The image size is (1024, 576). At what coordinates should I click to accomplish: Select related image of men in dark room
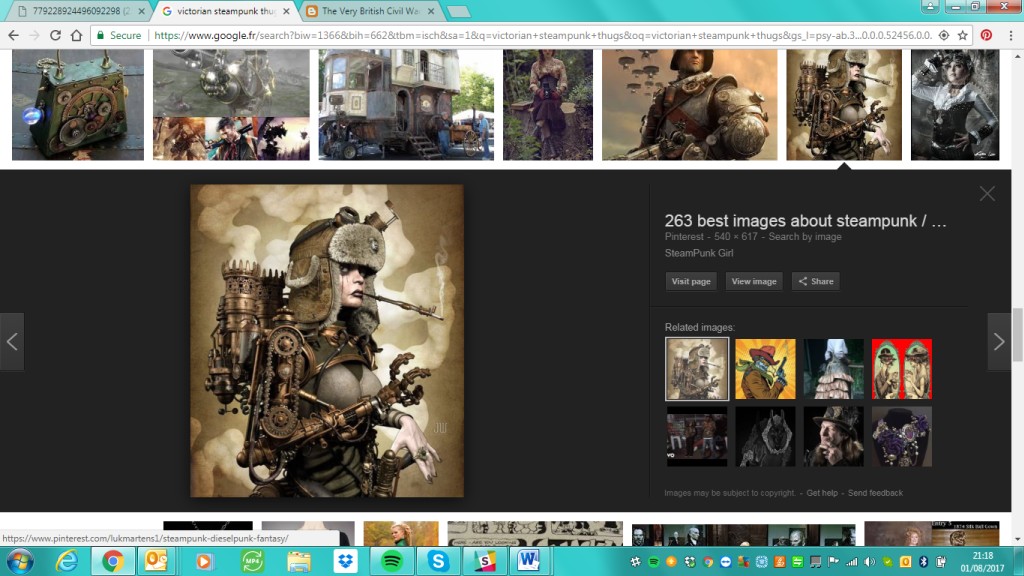click(x=697, y=436)
